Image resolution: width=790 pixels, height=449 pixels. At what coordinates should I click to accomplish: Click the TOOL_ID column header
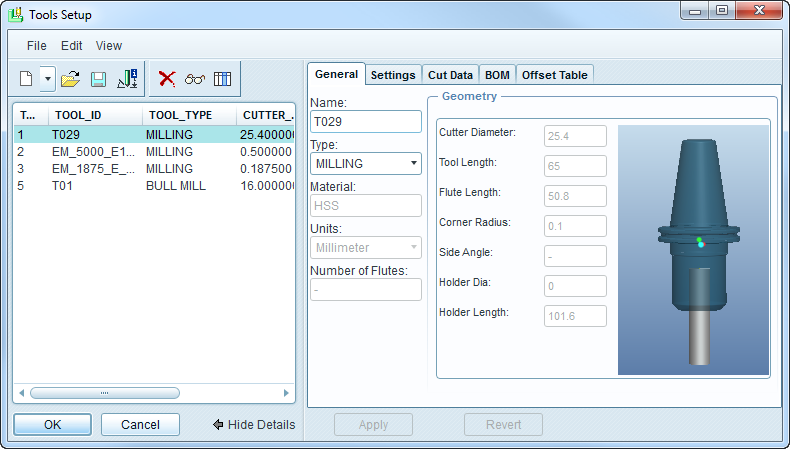click(95, 115)
